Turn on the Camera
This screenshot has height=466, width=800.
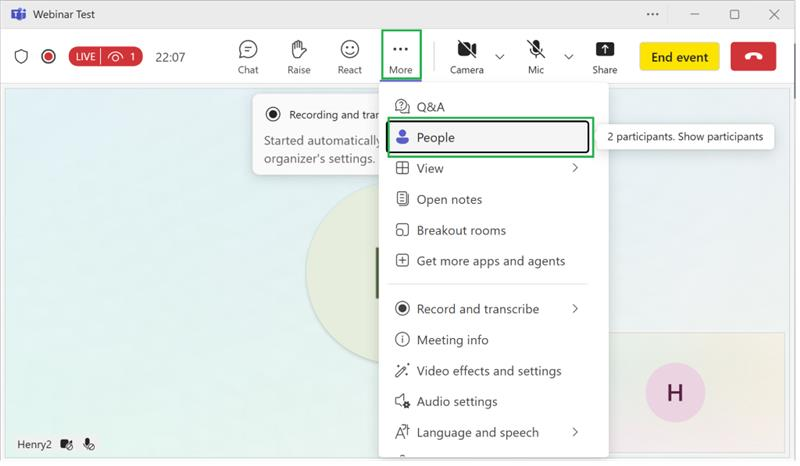[x=466, y=57]
